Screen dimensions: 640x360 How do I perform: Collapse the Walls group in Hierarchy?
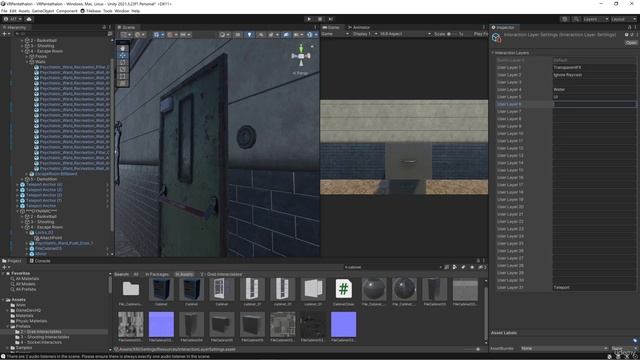[x=27, y=62]
